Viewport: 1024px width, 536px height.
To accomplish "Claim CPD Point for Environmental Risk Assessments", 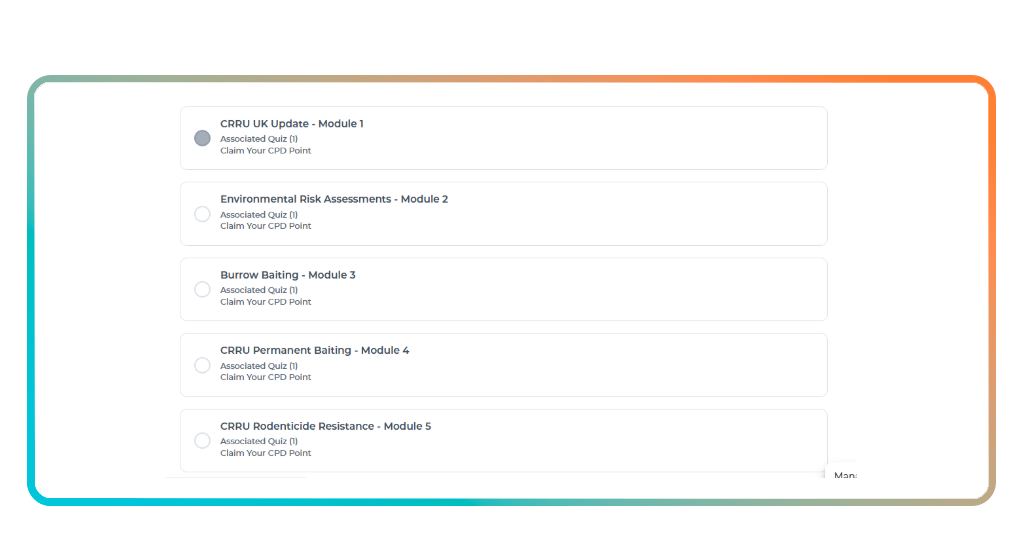I will tap(265, 226).
